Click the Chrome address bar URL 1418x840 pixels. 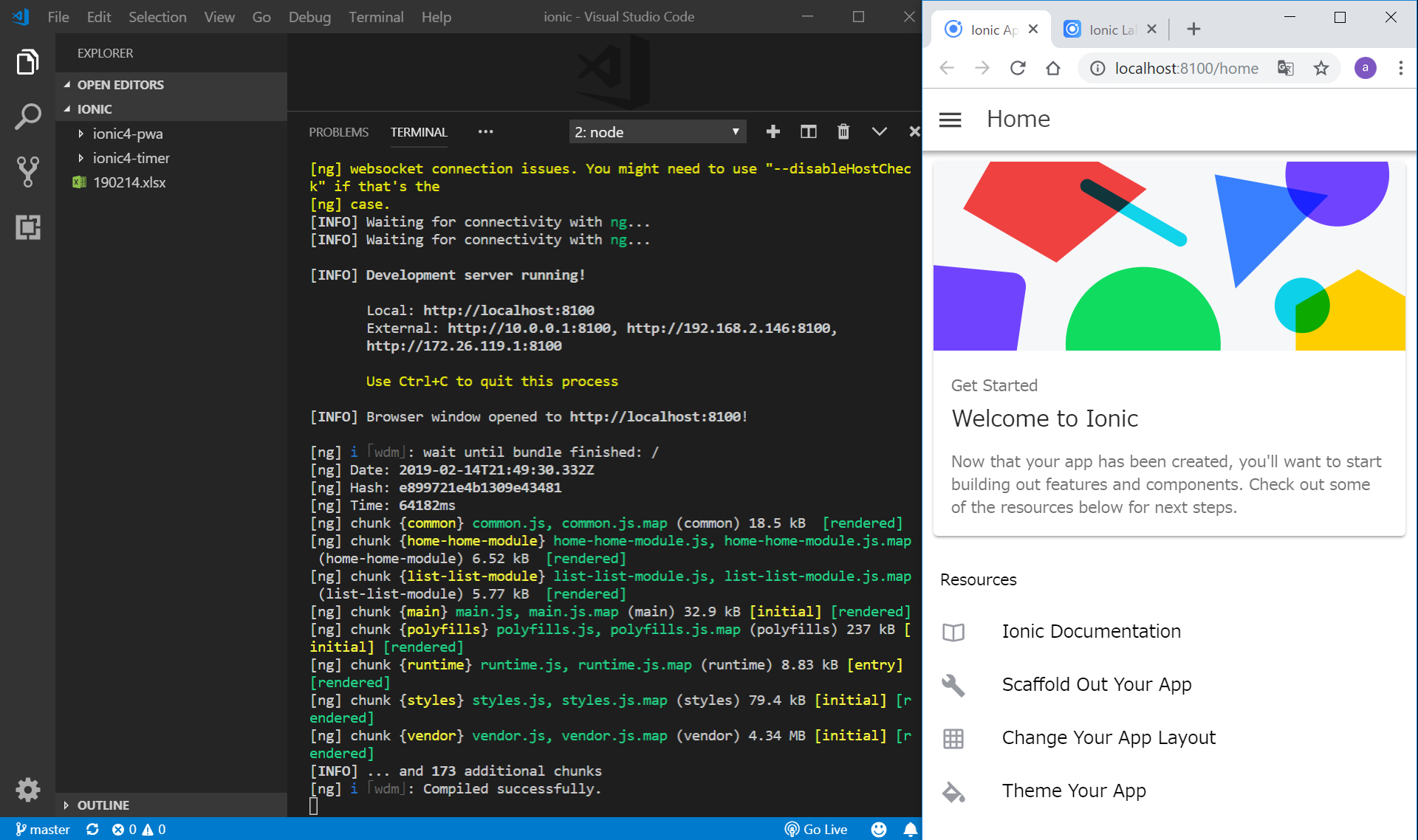click(x=1186, y=68)
